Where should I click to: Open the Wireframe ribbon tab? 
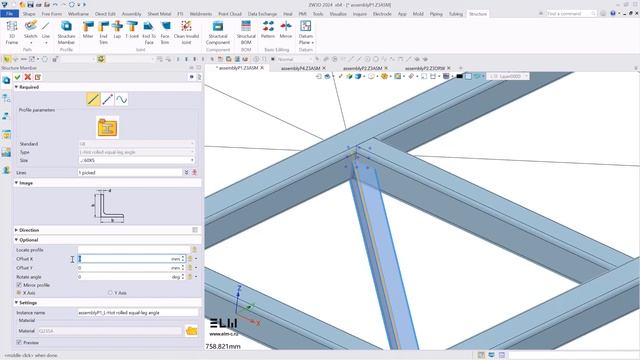pos(78,14)
